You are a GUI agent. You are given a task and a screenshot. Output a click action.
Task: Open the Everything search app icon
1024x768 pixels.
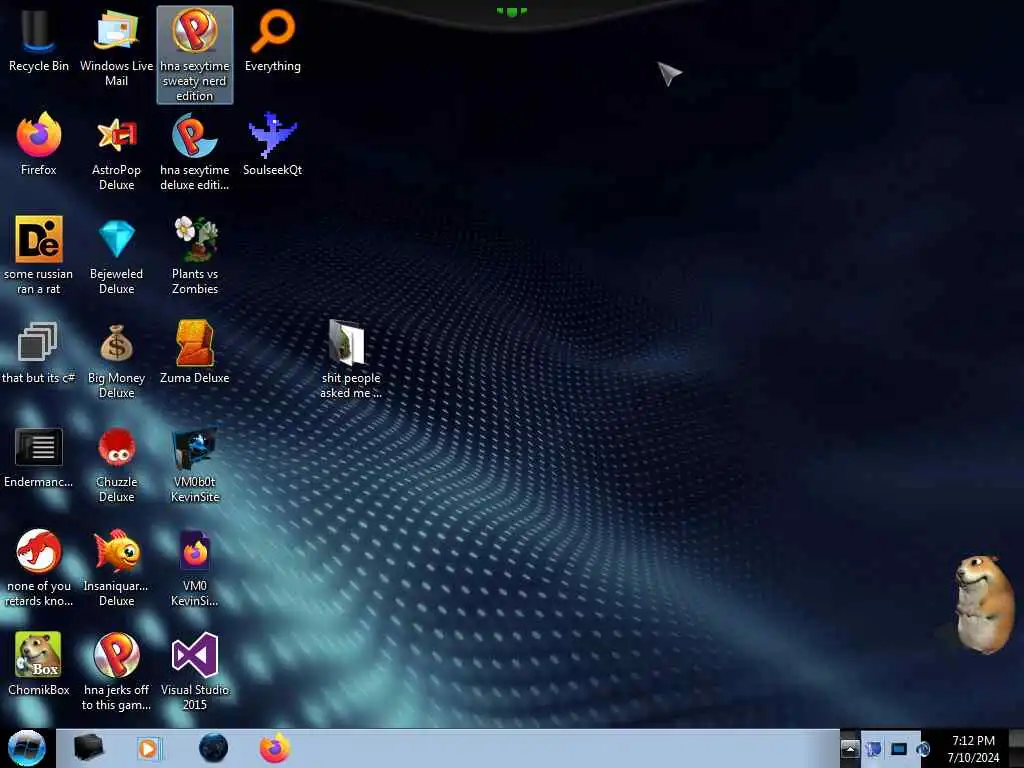click(x=272, y=40)
